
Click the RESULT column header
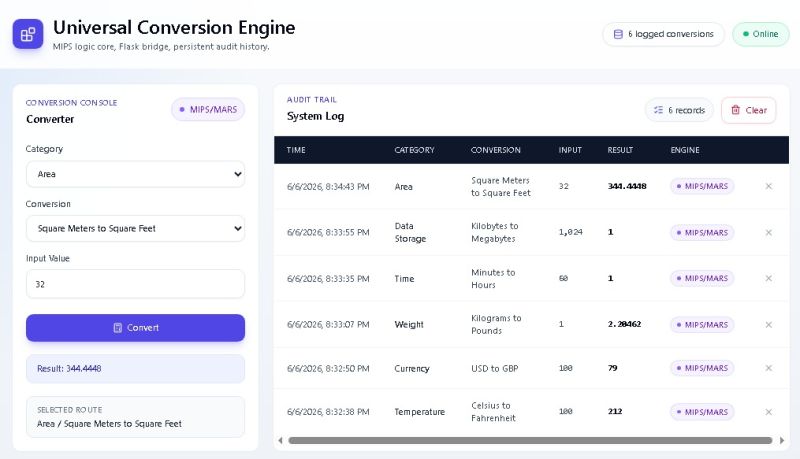click(x=620, y=150)
